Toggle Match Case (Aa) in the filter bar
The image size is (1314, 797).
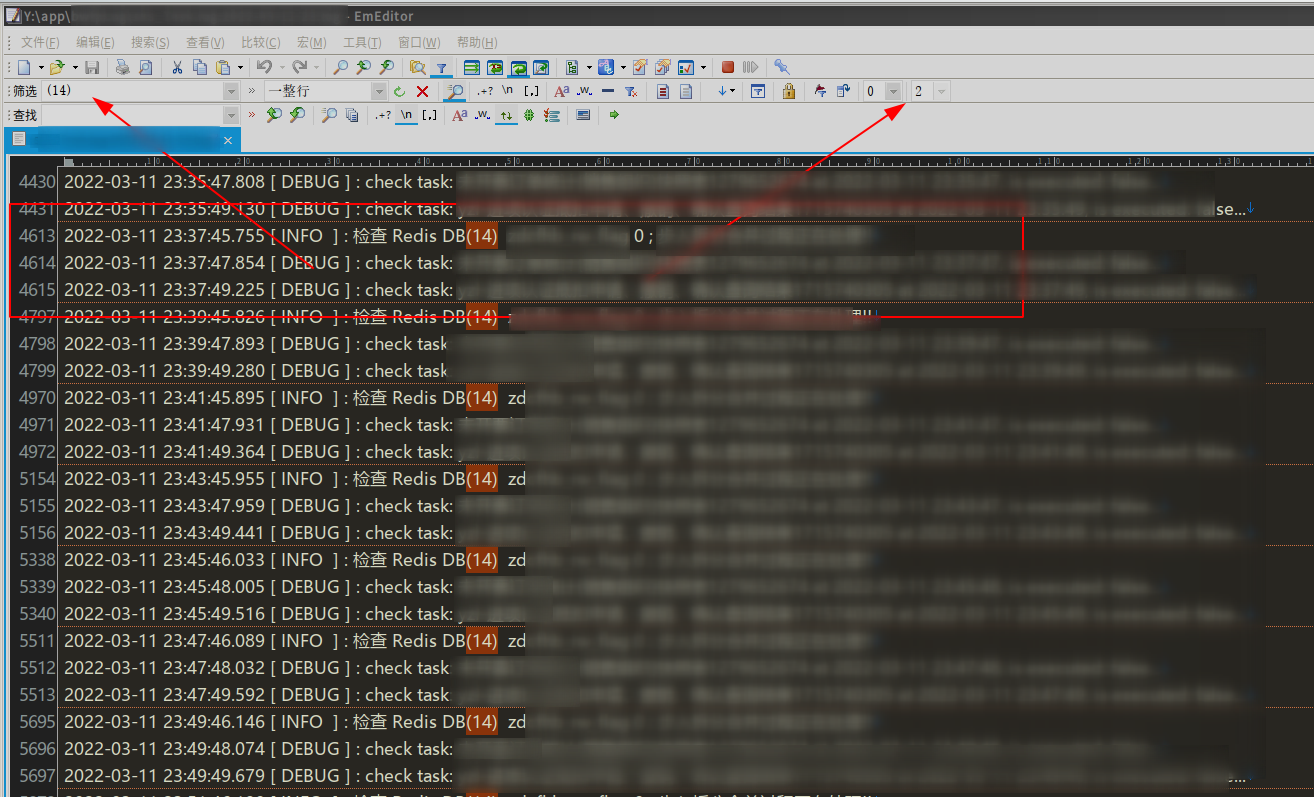coord(562,91)
